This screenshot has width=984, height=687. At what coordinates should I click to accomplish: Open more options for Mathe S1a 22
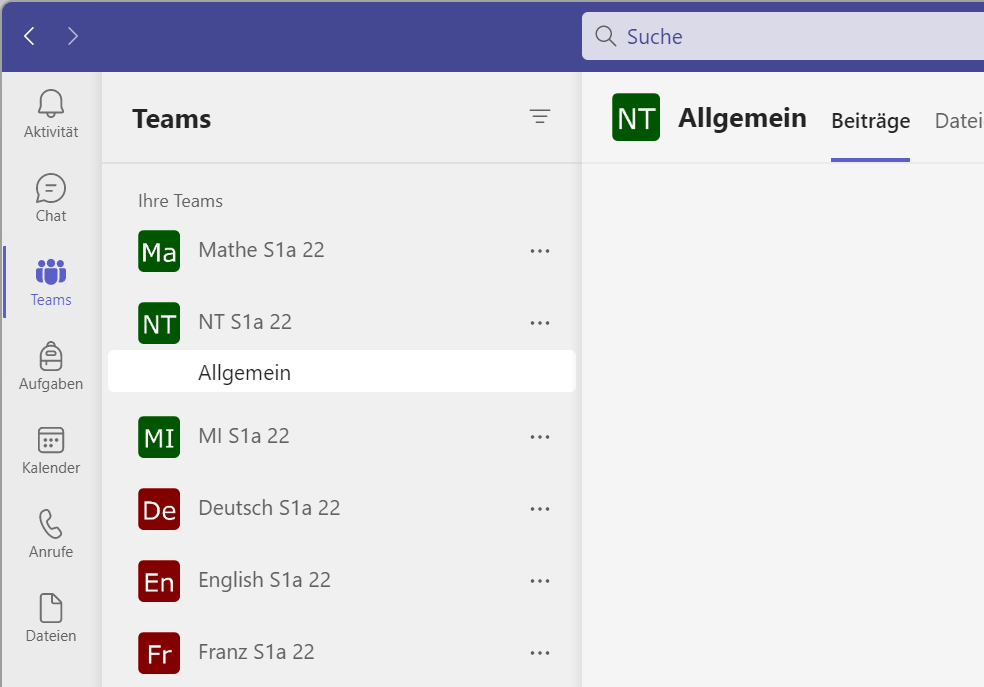pos(540,251)
